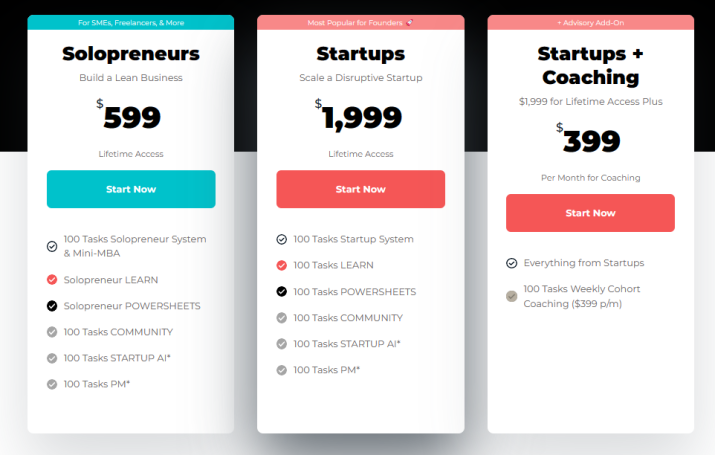
Task: Select the + Advisory Add-On banner
Action: coord(591,22)
